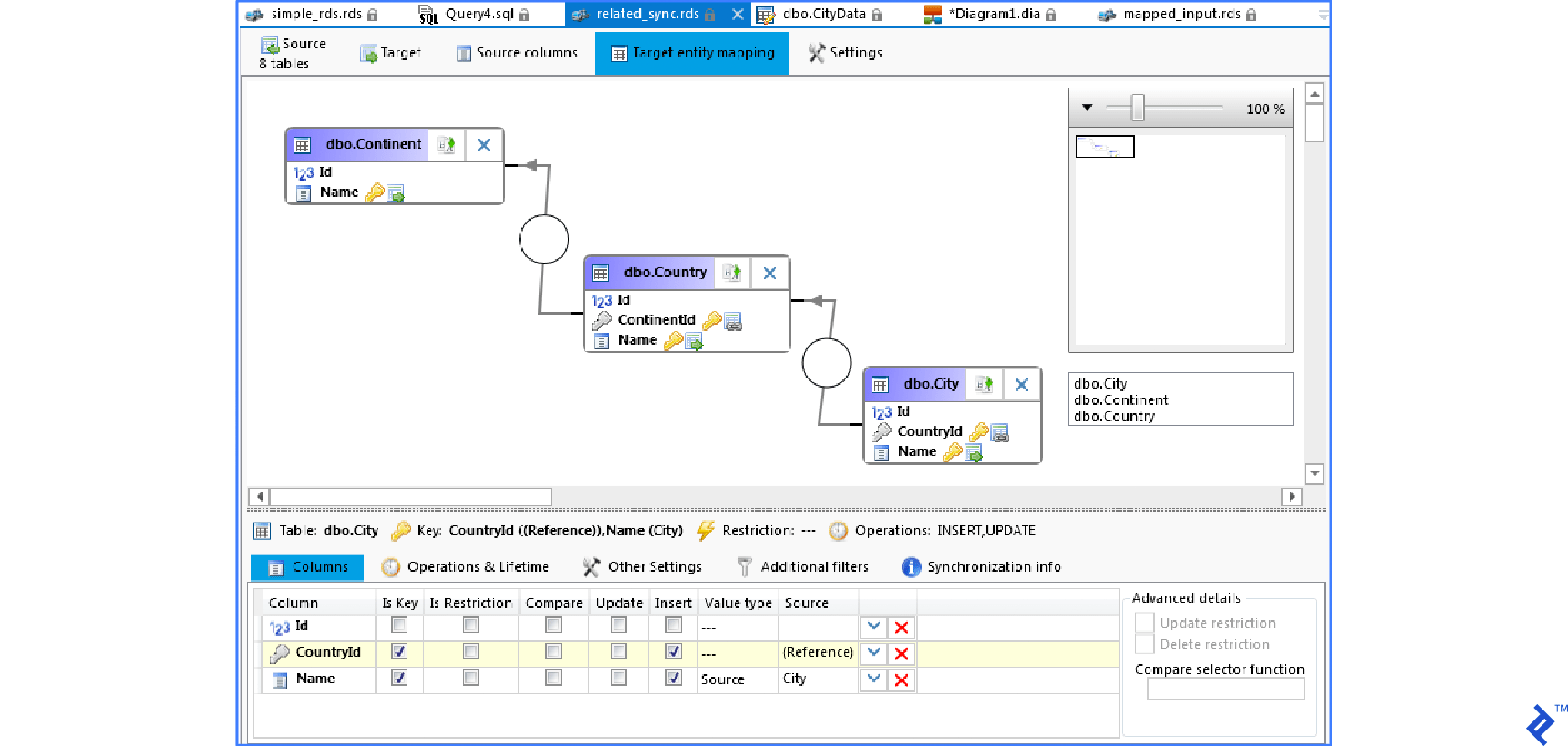Screen dimensions: 1568x746
Task: Switch to the Query4.sql document tab
Action: [474, 14]
